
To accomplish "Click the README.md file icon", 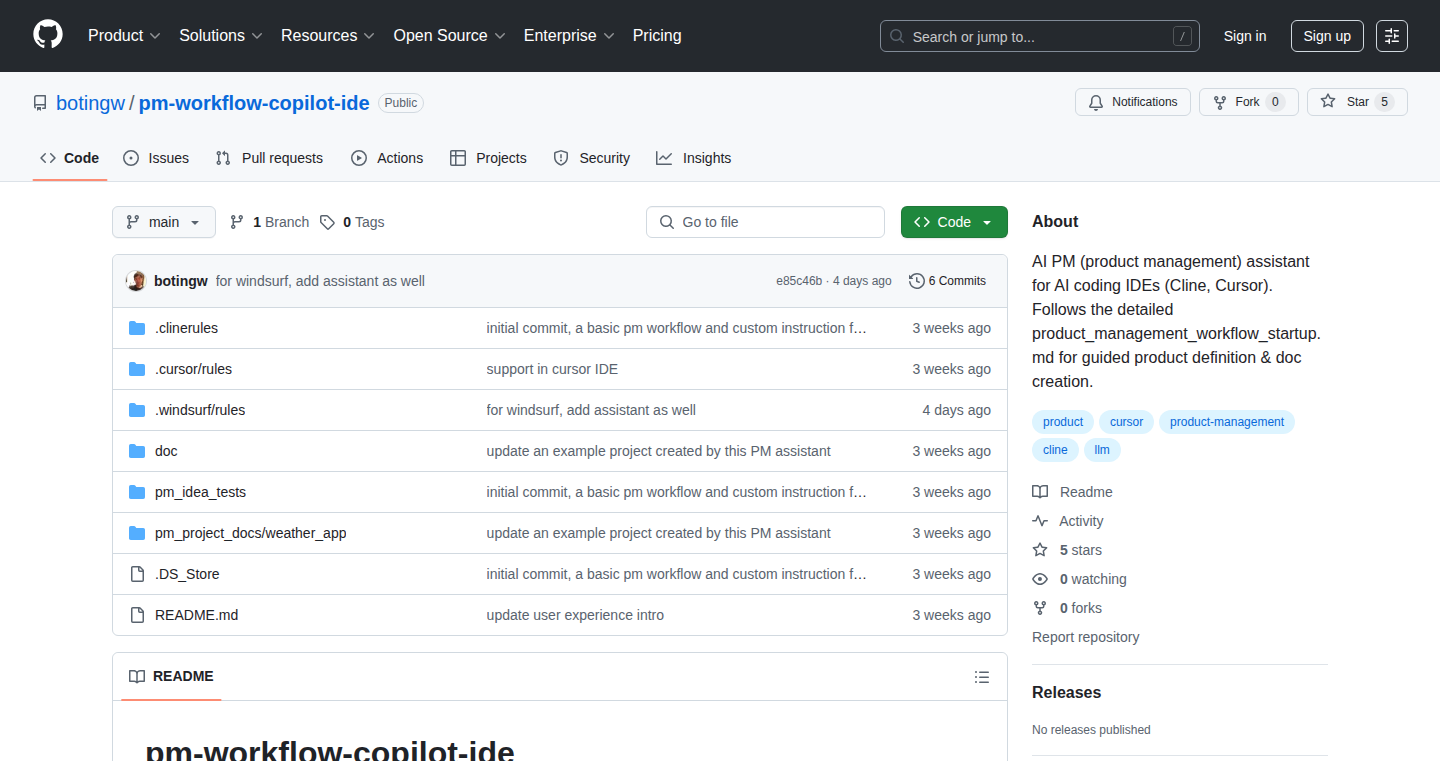I will click(x=137, y=615).
